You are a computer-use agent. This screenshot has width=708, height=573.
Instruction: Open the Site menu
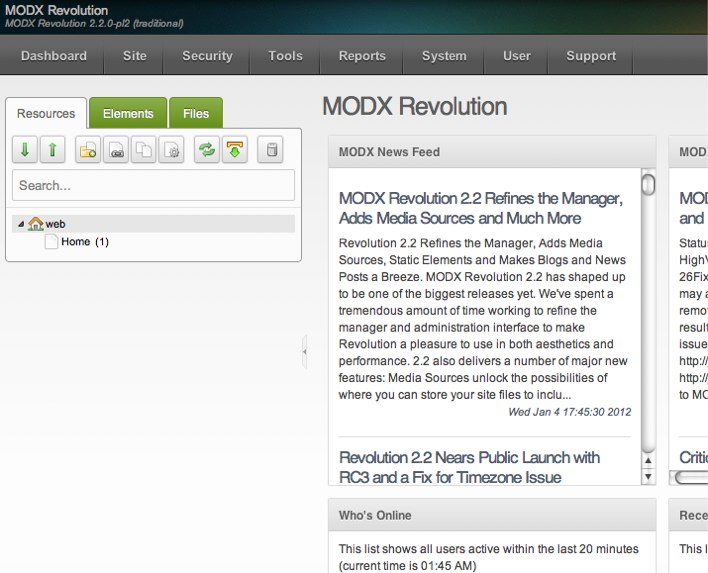click(x=135, y=56)
